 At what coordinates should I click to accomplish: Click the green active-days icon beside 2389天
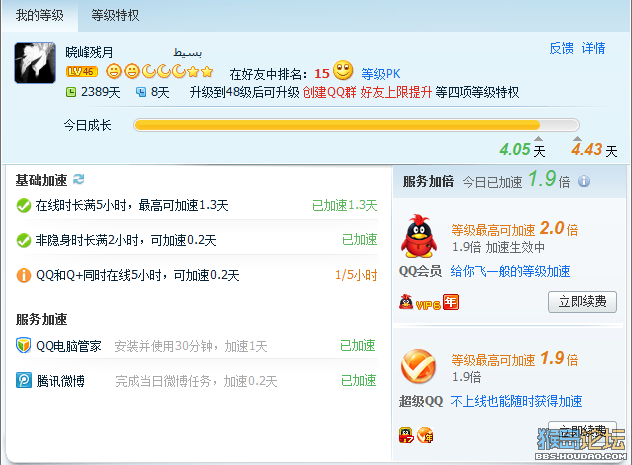click(71, 92)
